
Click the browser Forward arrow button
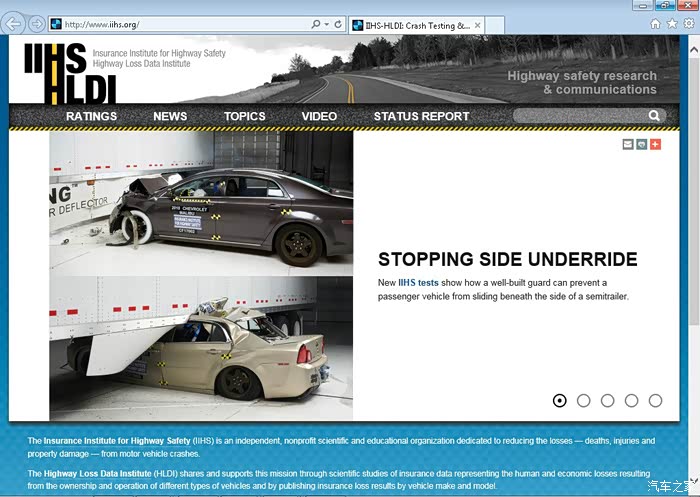tap(37, 24)
